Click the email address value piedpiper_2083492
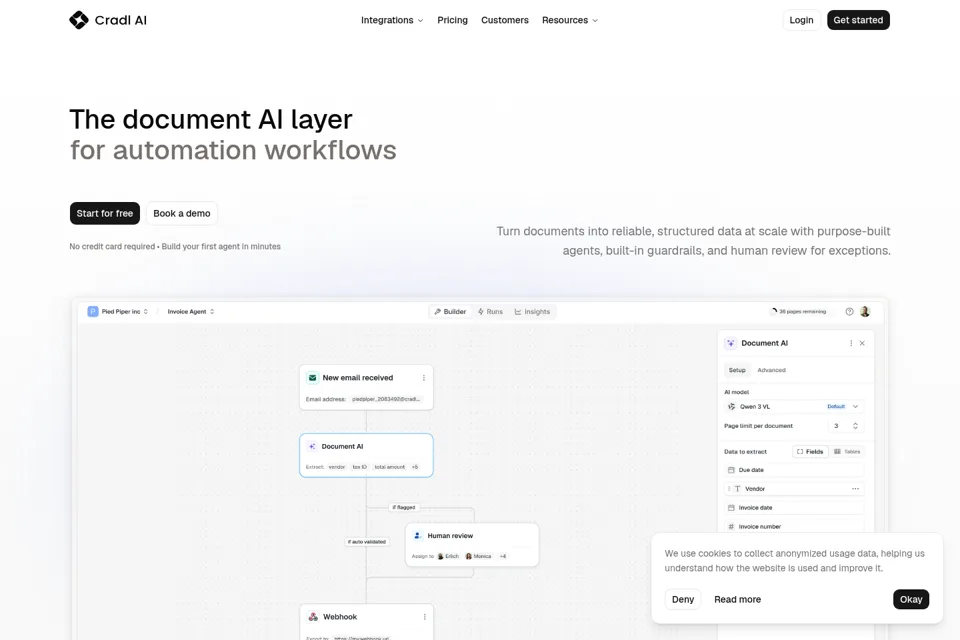This screenshot has width=960, height=640. pos(386,399)
